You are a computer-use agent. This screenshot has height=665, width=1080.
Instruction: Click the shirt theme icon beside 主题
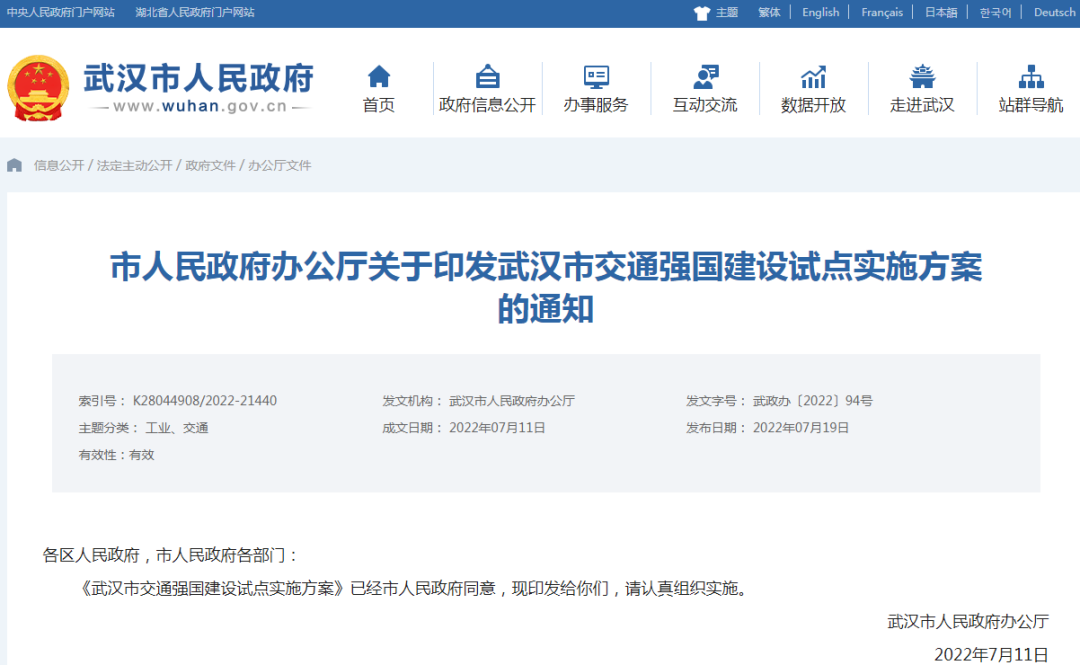(x=701, y=13)
